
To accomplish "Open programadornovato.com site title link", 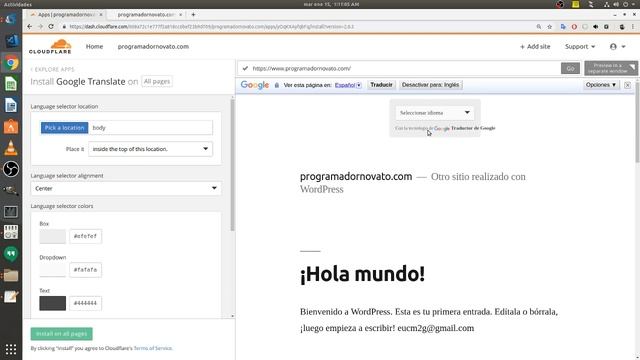I will pos(356,176).
